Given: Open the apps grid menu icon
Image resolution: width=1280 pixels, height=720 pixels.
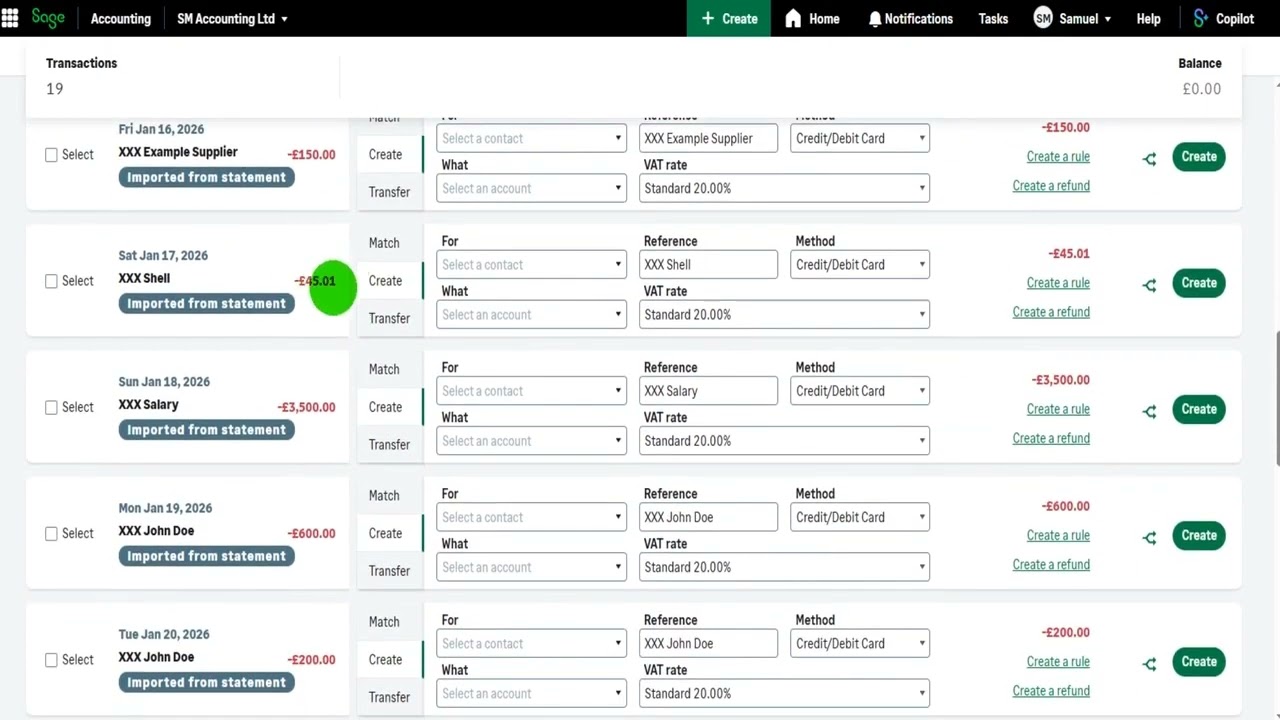Looking at the screenshot, I should [11, 18].
